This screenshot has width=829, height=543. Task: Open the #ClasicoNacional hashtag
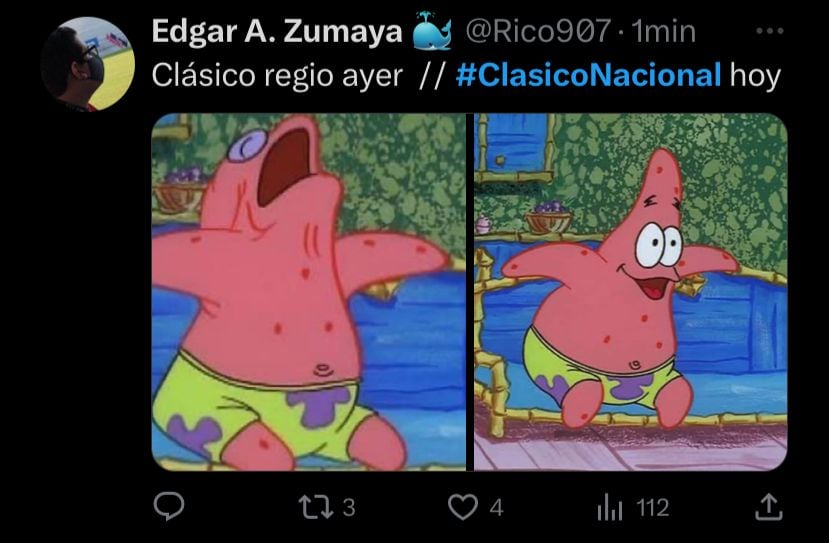click(588, 75)
